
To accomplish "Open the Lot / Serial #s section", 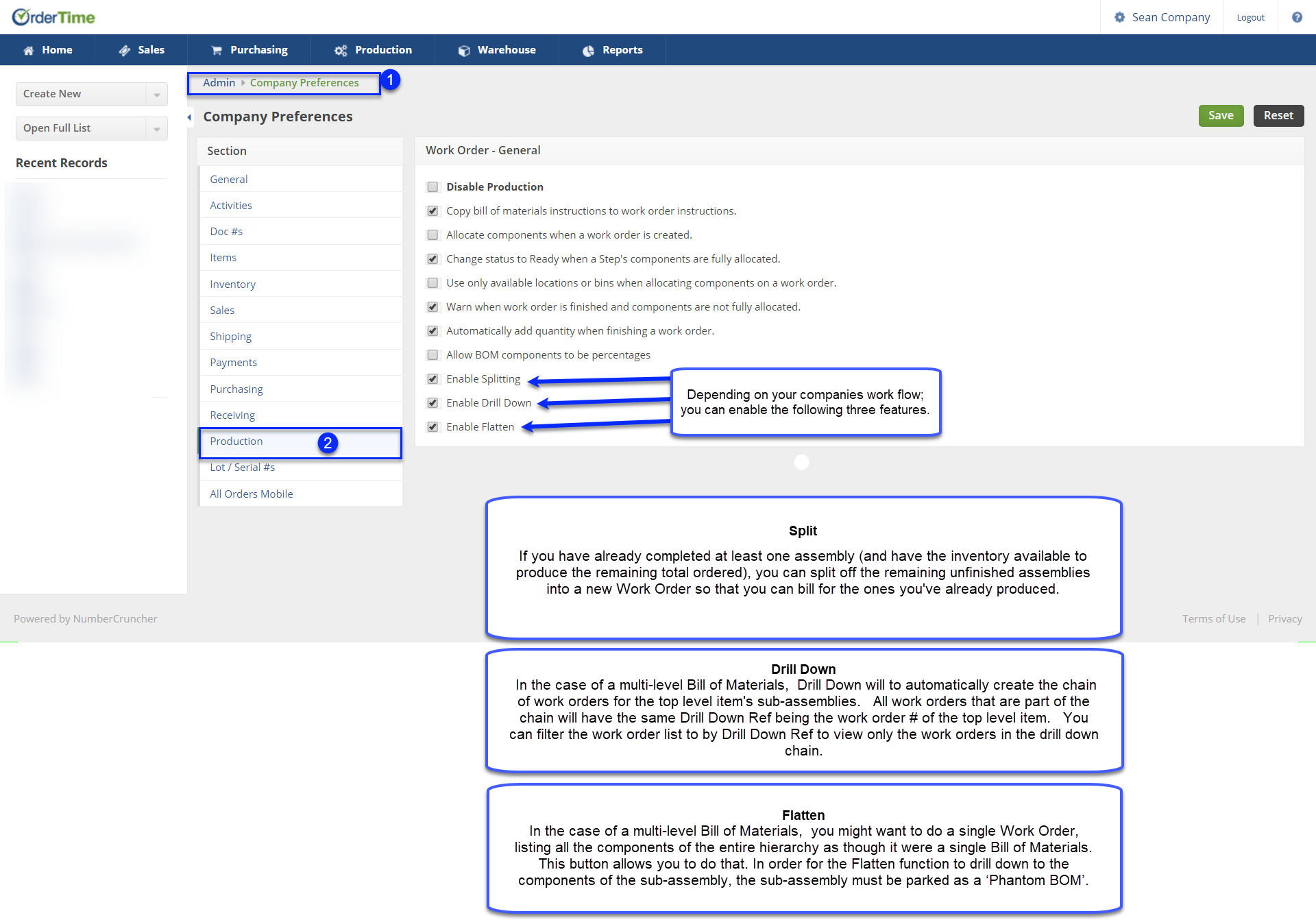I will coord(242,468).
